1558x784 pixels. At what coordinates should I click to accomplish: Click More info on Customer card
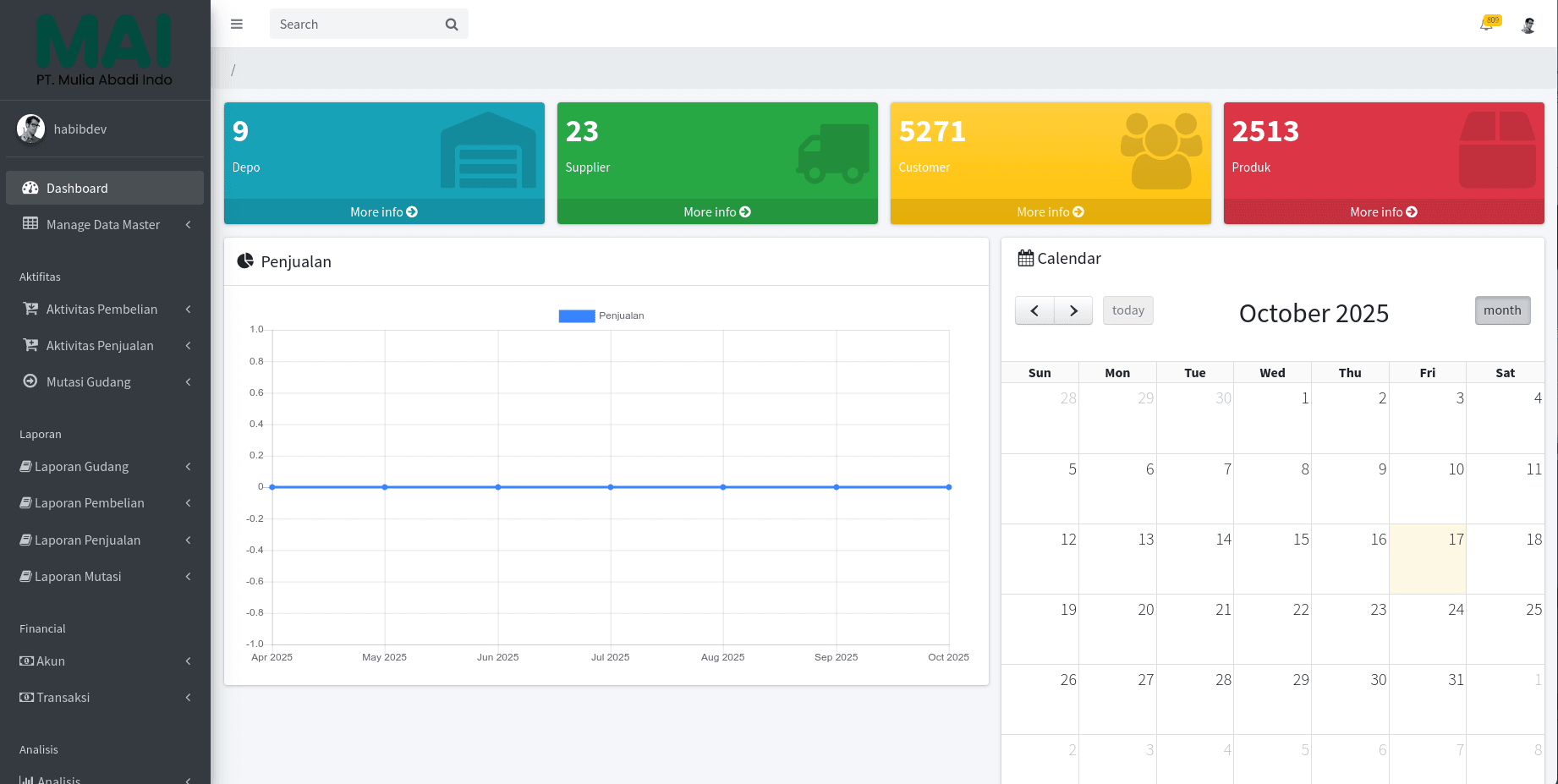pyautogui.click(x=1051, y=211)
